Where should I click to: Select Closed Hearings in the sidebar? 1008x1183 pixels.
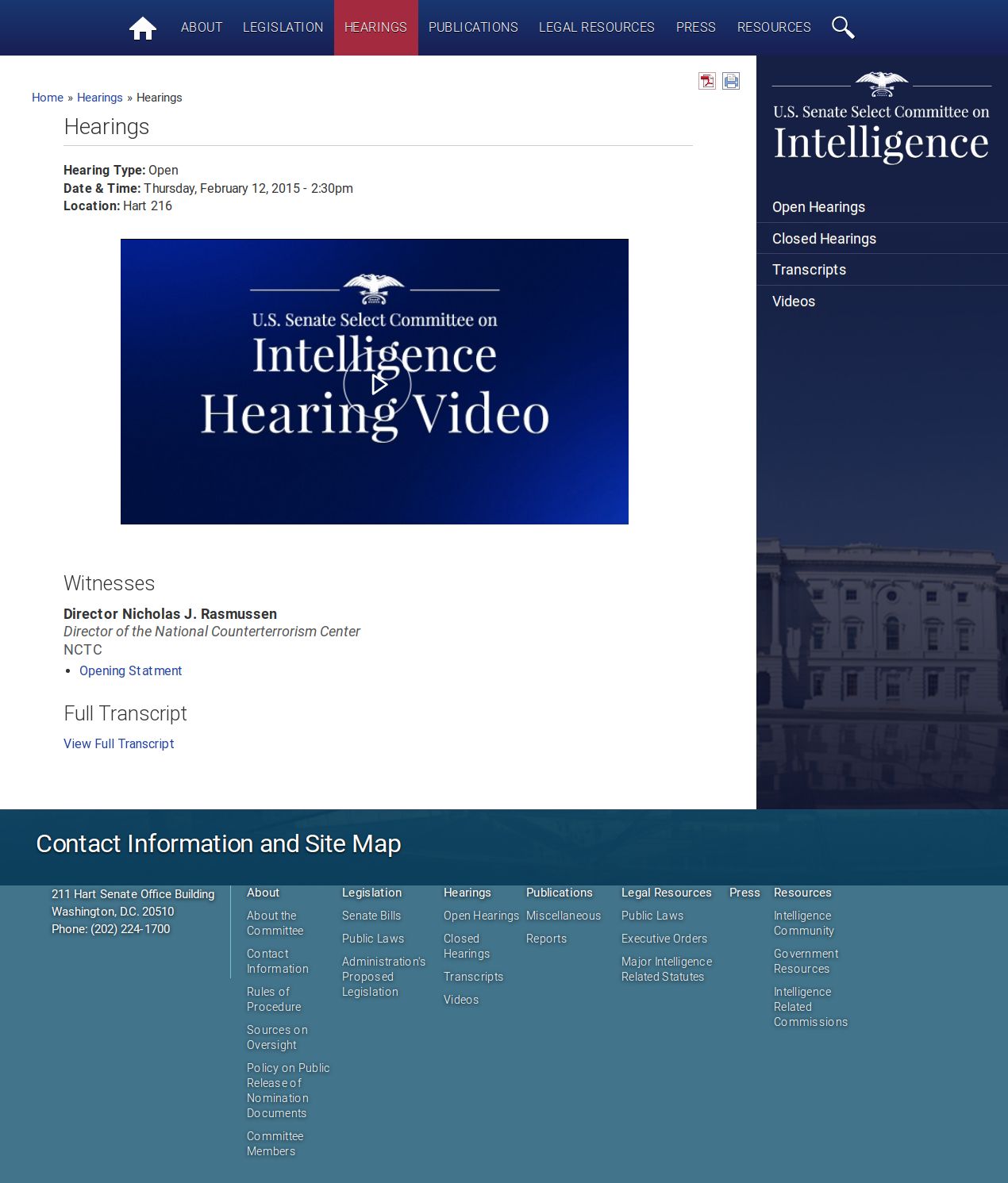824,239
